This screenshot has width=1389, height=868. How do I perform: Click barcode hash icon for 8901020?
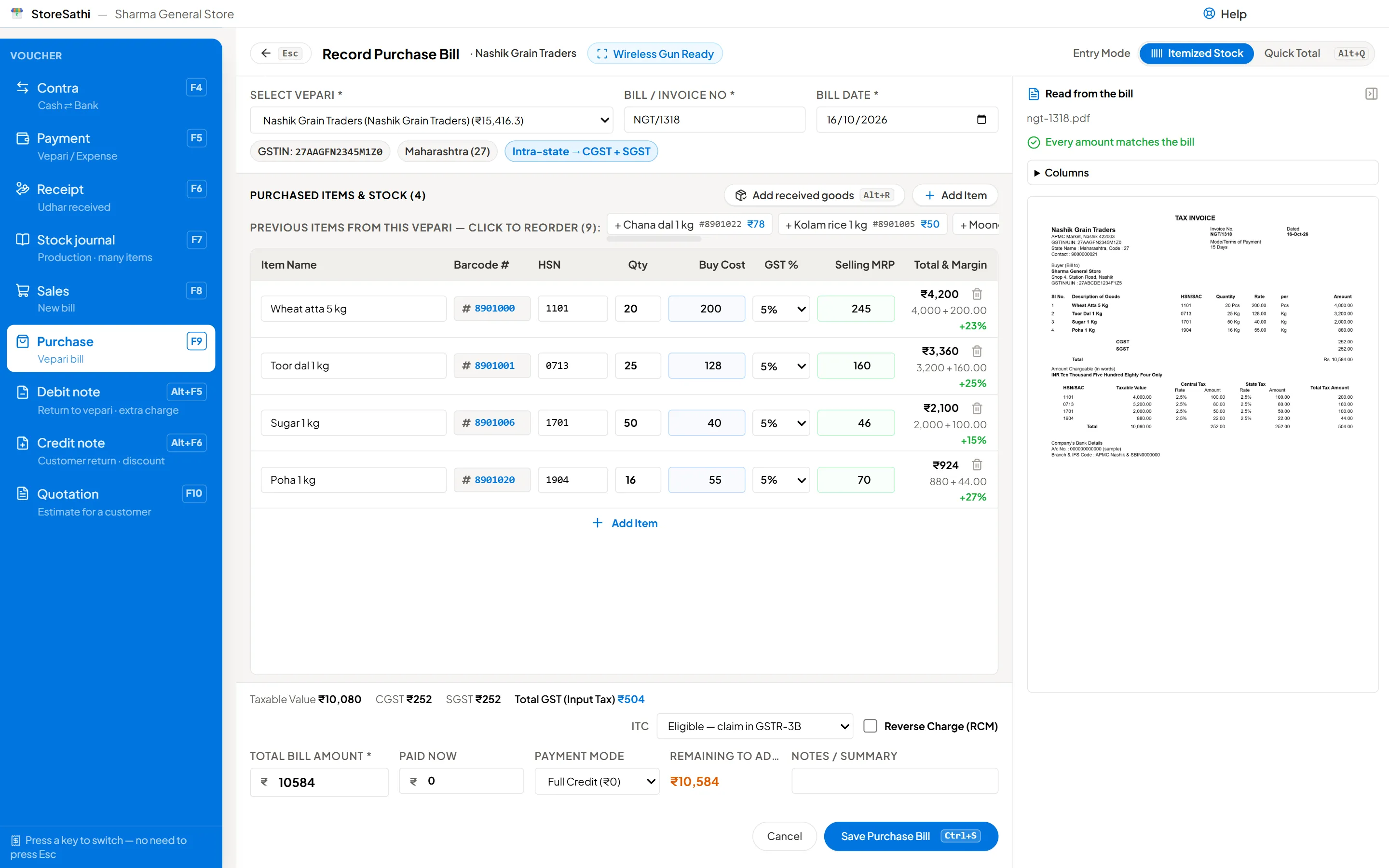click(466, 480)
